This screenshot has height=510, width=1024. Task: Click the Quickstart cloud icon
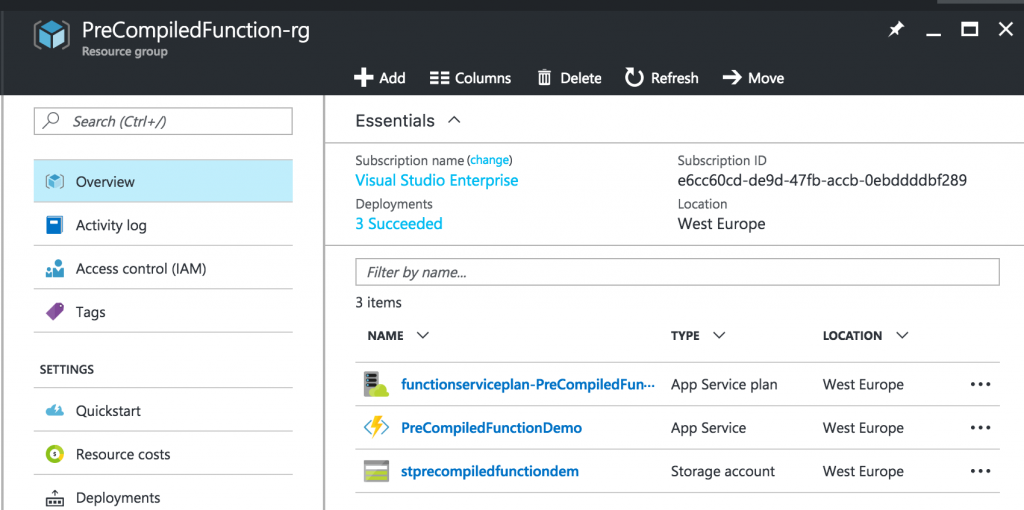point(55,411)
